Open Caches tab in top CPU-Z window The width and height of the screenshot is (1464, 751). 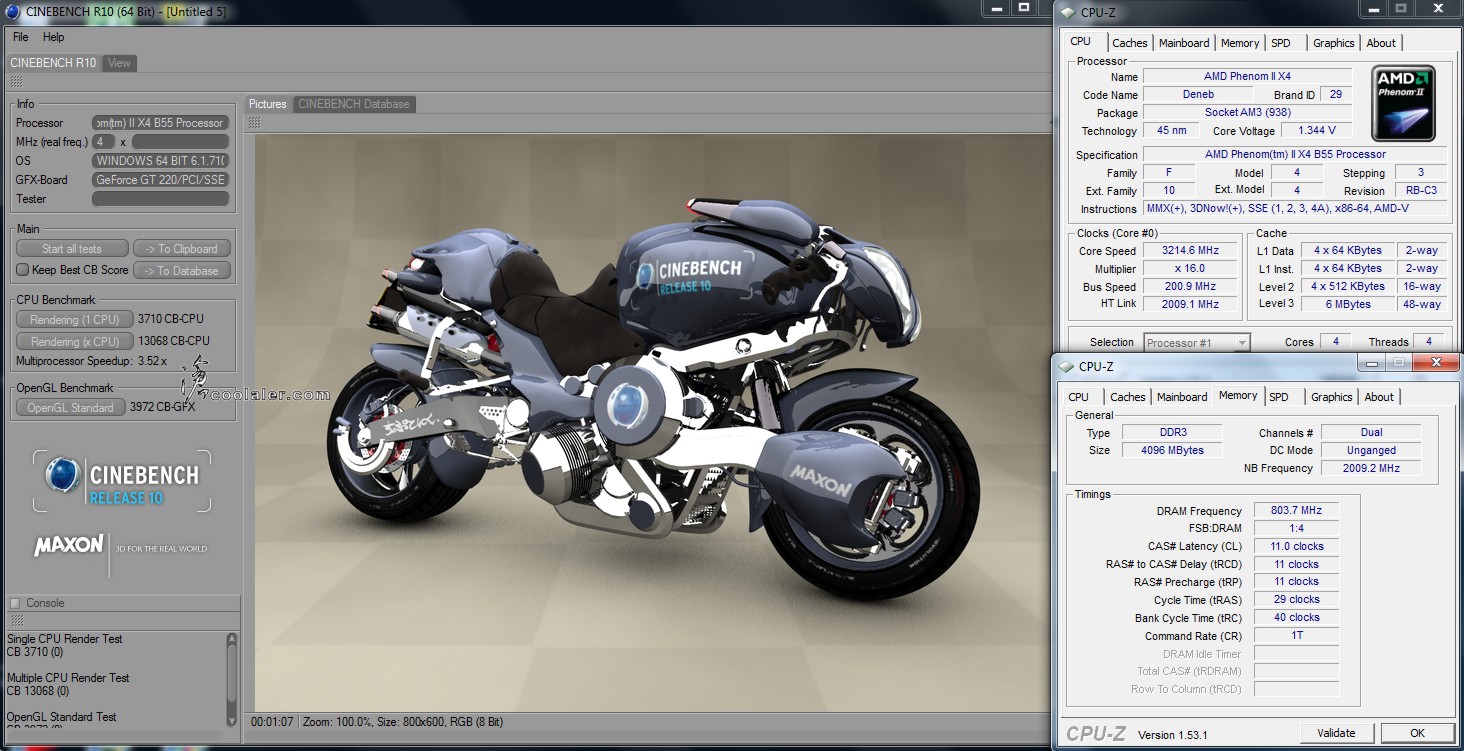point(1129,43)
